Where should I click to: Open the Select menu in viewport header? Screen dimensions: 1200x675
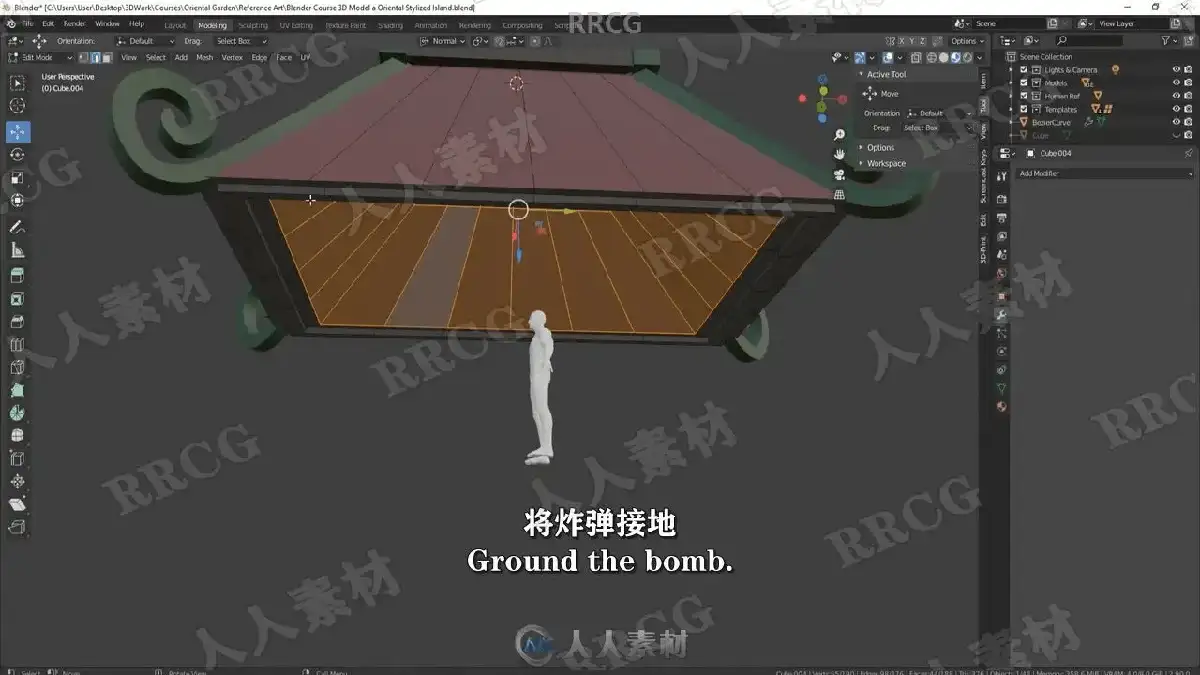point(156,57)
